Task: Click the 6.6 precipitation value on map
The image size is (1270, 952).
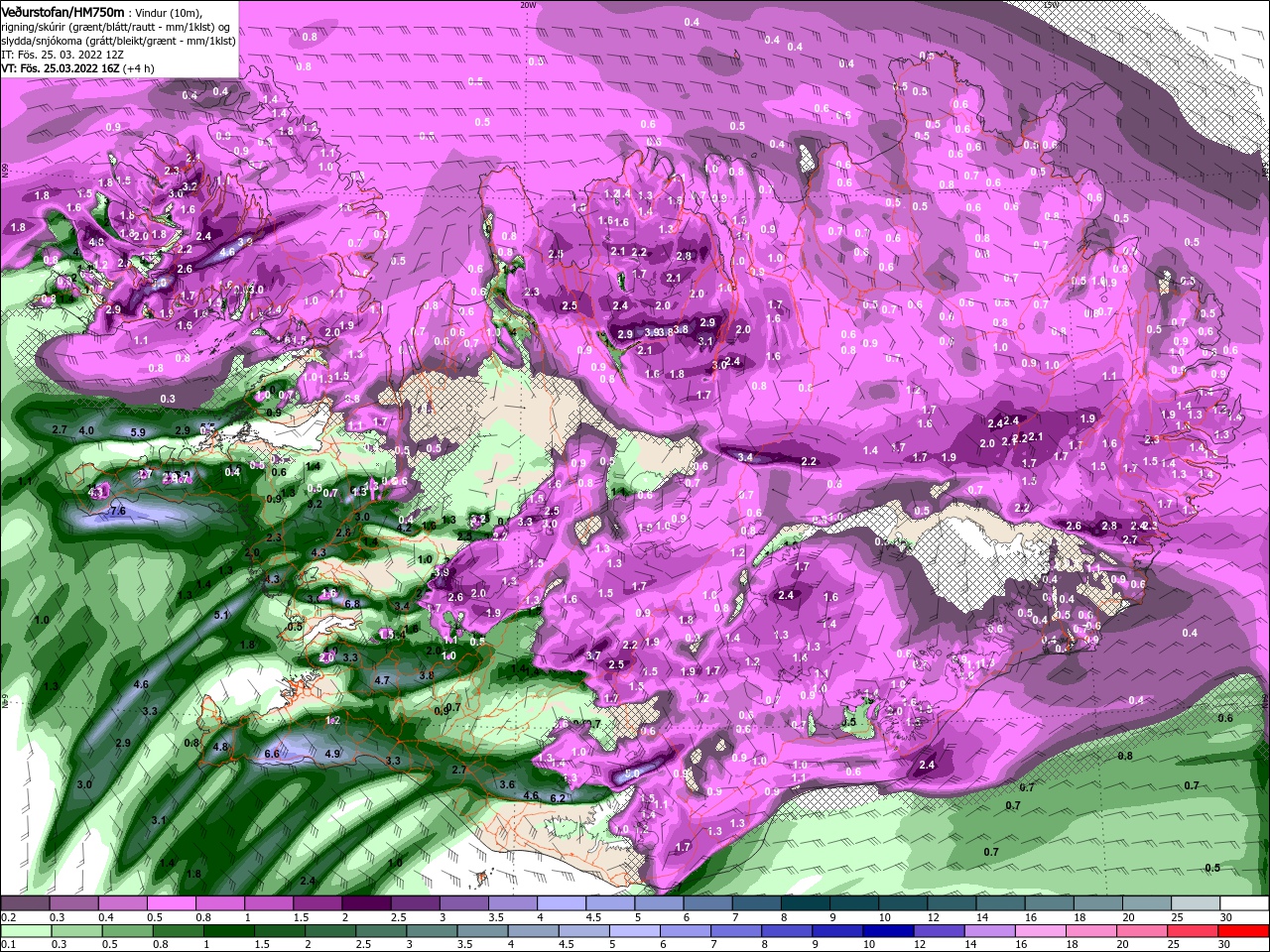Action: [273, 754]
